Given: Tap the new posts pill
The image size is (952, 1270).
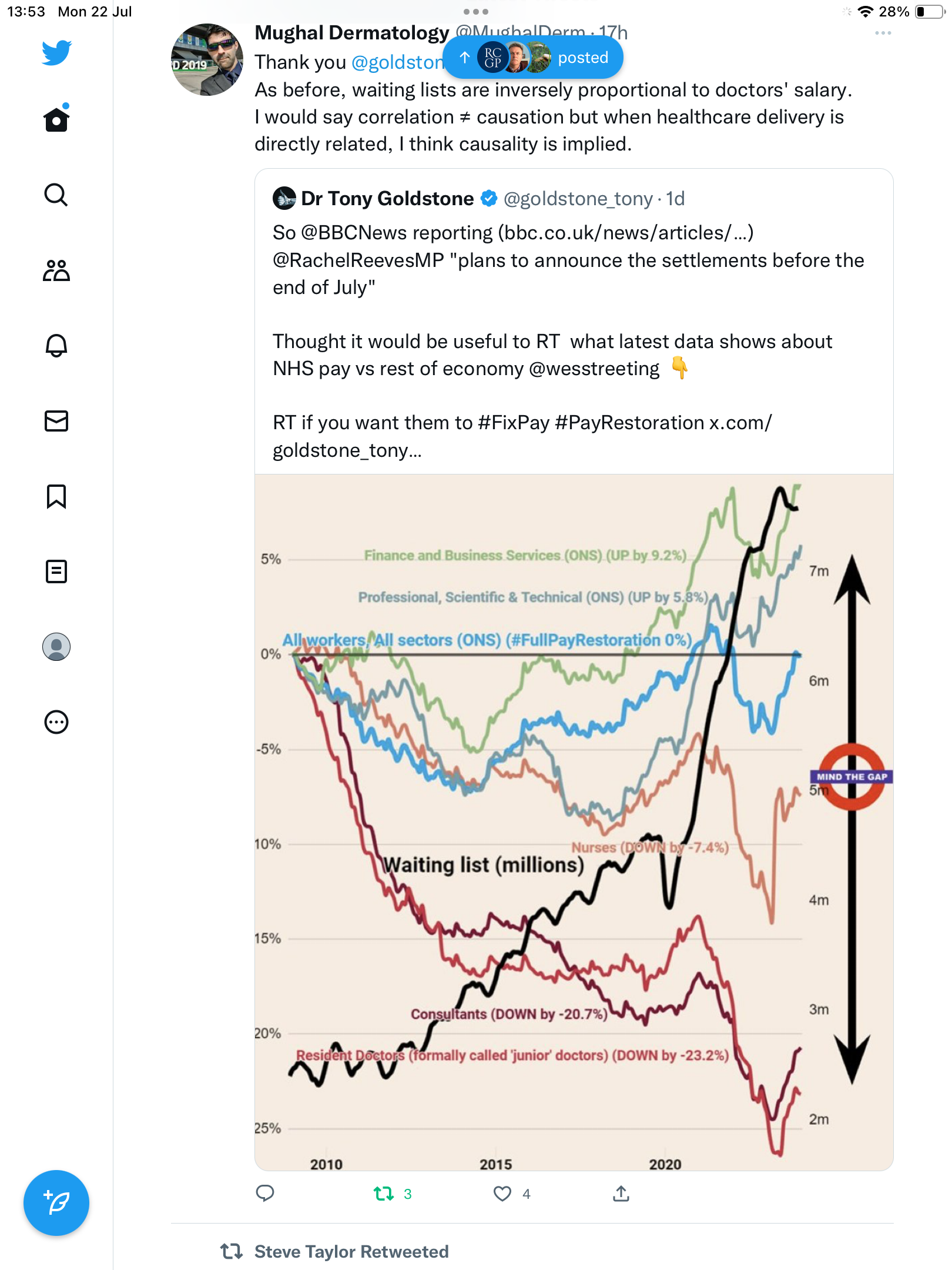Looking at the screenshot, I should (533, 58).
